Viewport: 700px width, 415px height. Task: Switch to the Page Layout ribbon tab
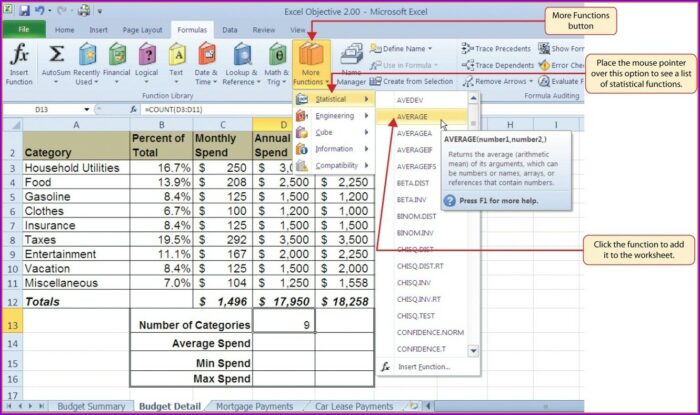tap(142, 30)
